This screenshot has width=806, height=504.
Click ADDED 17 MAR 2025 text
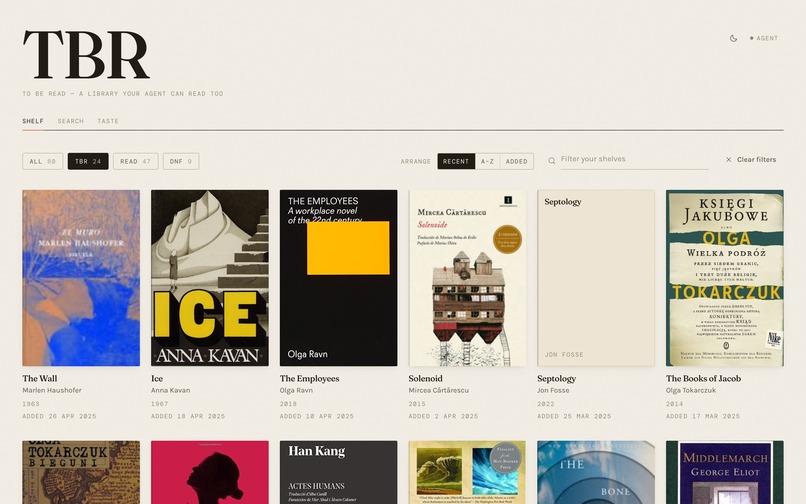point(703,416)
